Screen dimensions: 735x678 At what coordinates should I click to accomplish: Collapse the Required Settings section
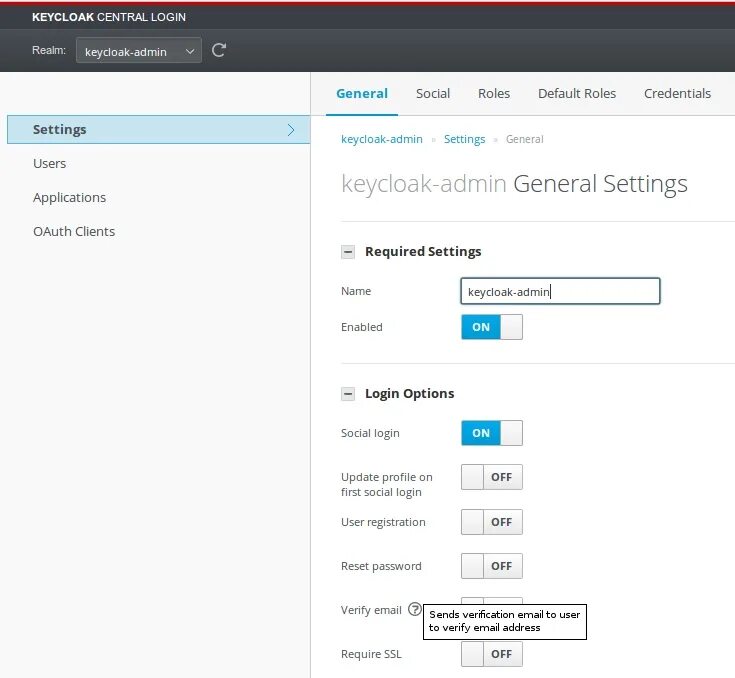[348, 252]
